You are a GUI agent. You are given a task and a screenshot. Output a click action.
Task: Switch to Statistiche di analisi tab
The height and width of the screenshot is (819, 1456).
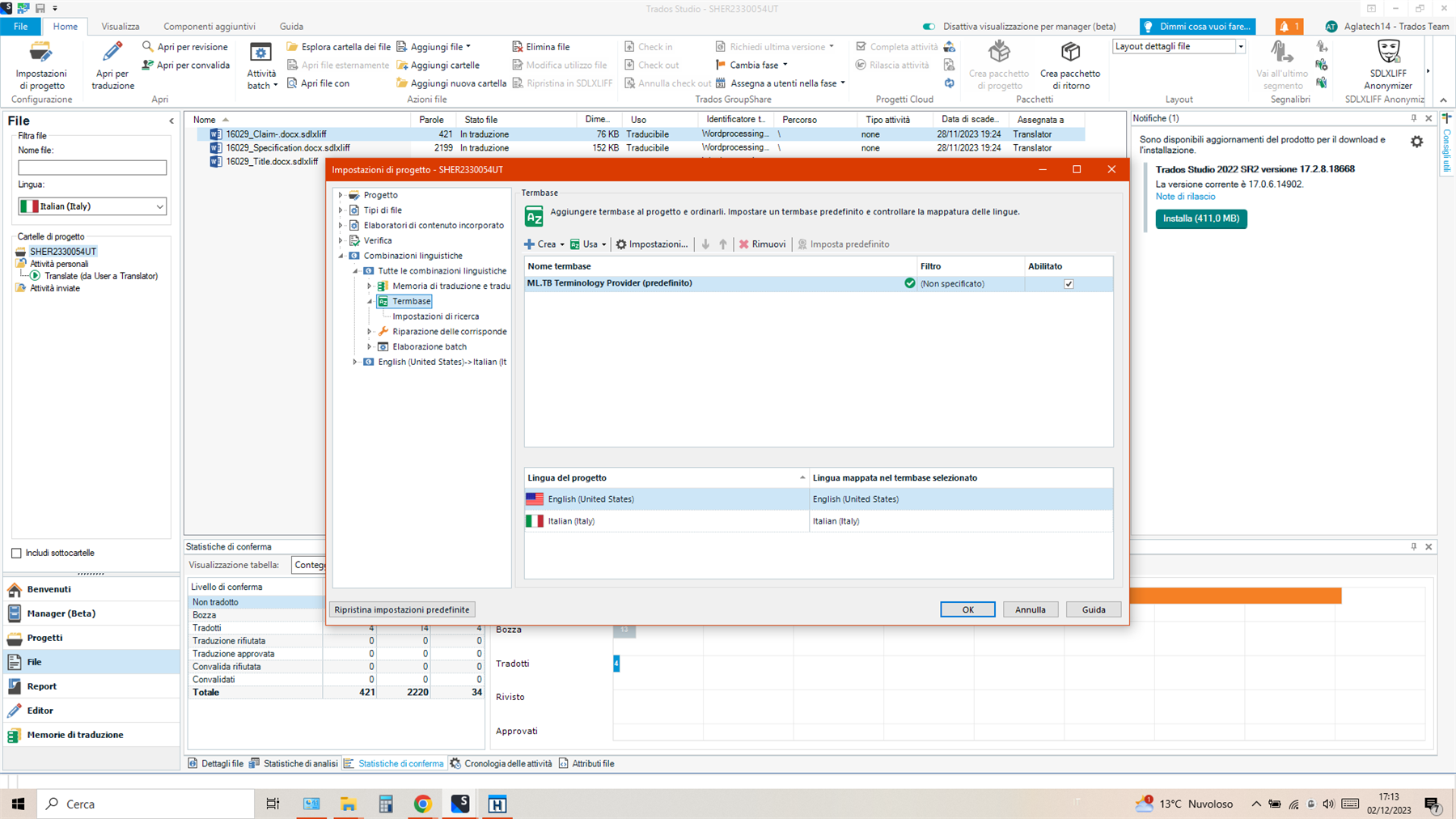[294, 763]
